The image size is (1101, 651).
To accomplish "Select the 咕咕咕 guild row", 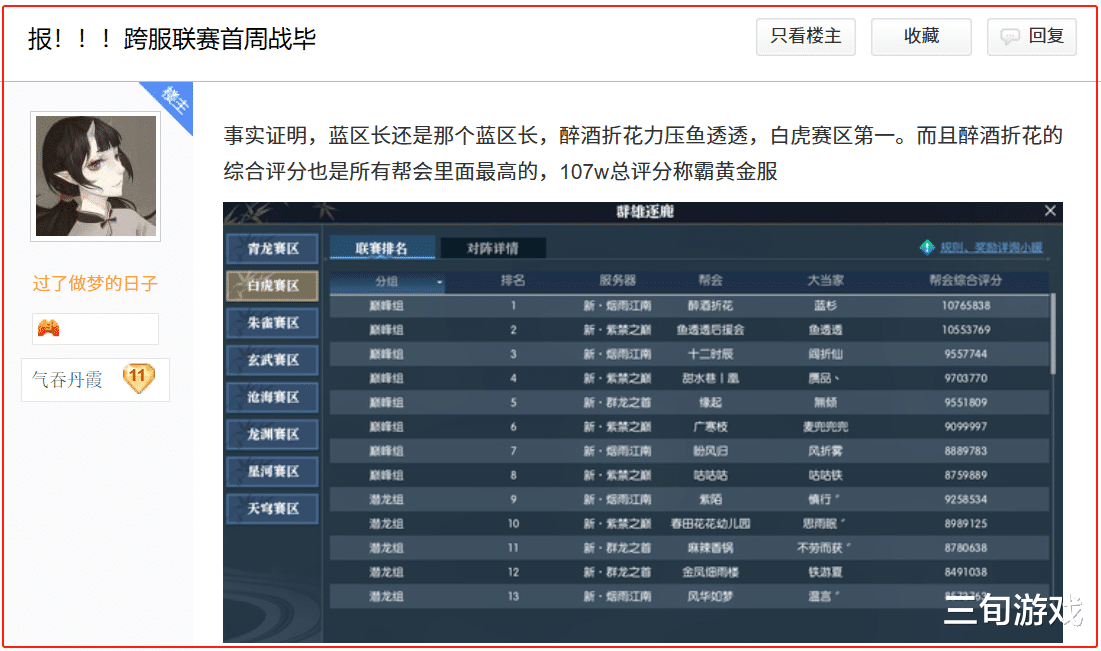I will [x=690, y=475].
